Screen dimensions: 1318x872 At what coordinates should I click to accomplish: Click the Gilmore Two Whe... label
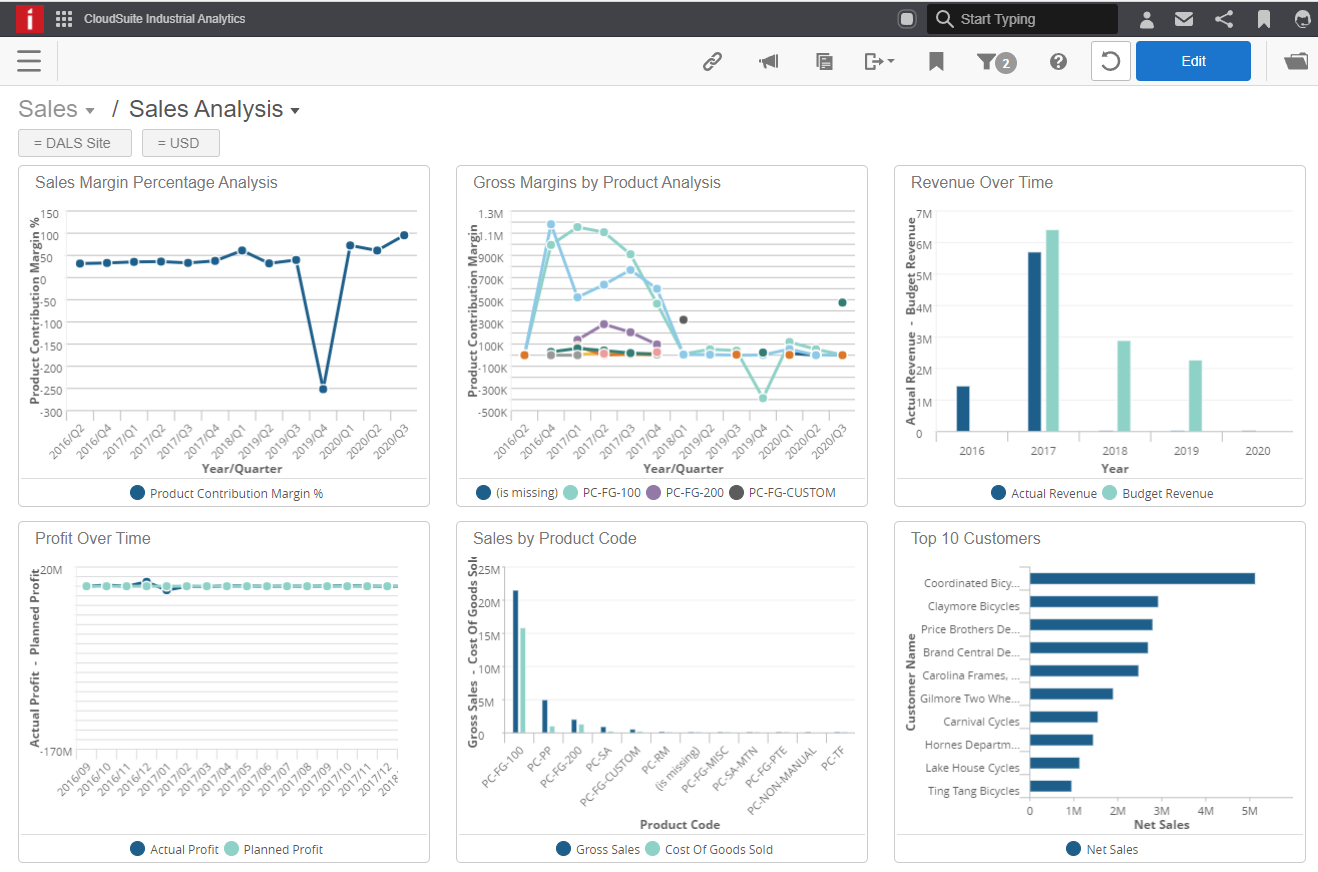[x=971, y=699]
